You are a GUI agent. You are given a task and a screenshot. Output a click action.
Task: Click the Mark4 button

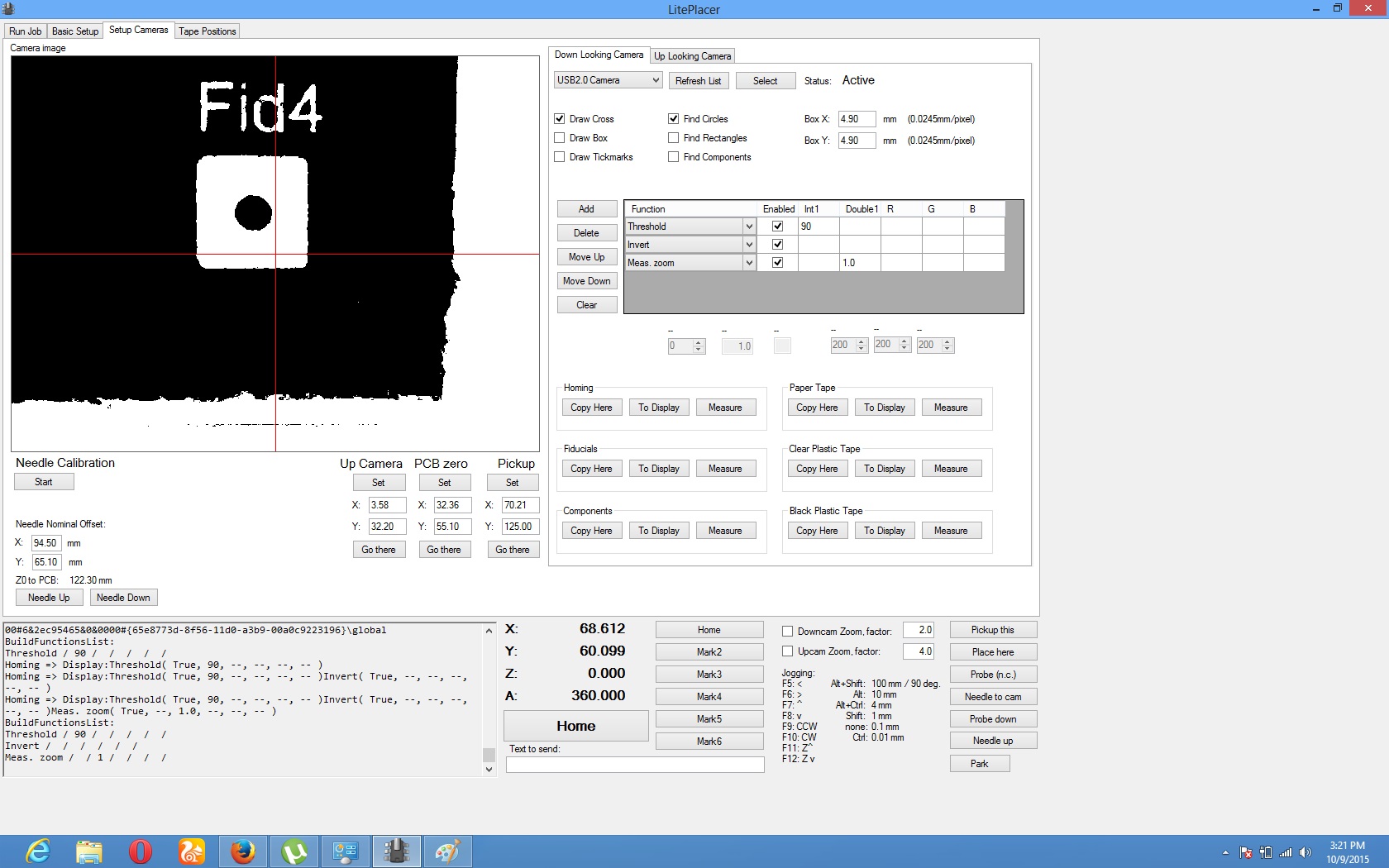[x=709, y=697]
